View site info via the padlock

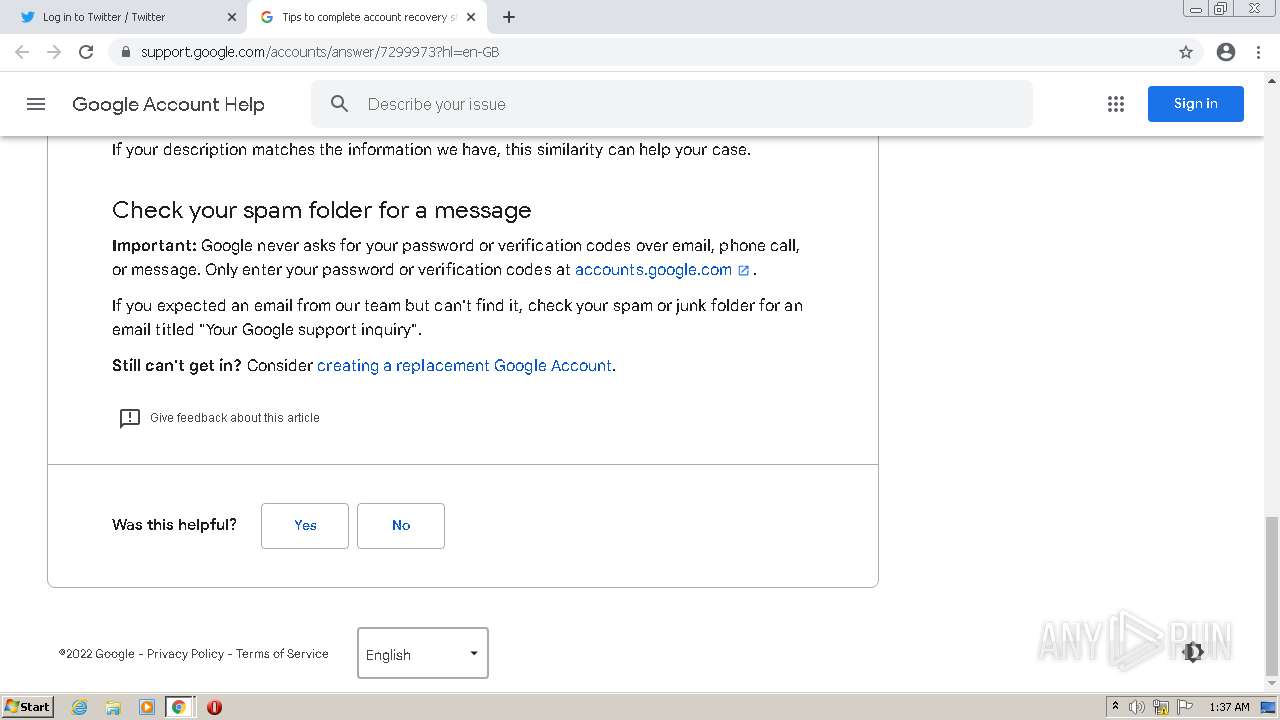[x=125, y=52]
